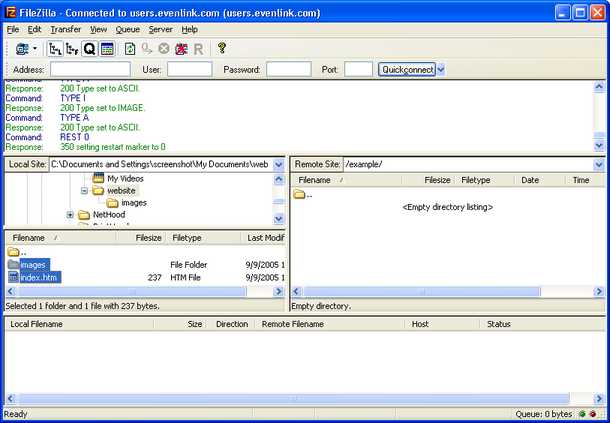
Task: Open the Transfer menu
Action: coord(66,30)
